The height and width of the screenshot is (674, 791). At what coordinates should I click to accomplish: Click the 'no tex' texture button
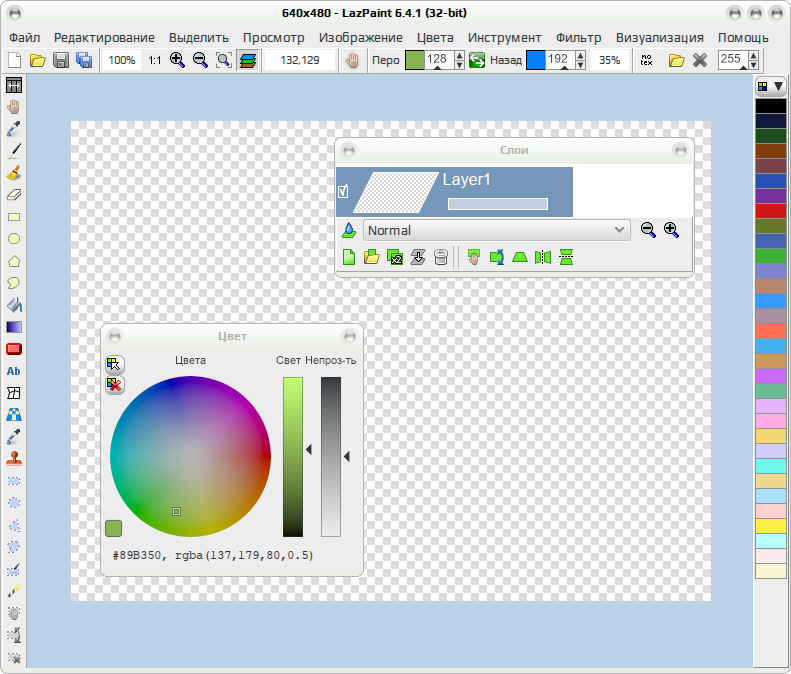click(x=646, y=61)
